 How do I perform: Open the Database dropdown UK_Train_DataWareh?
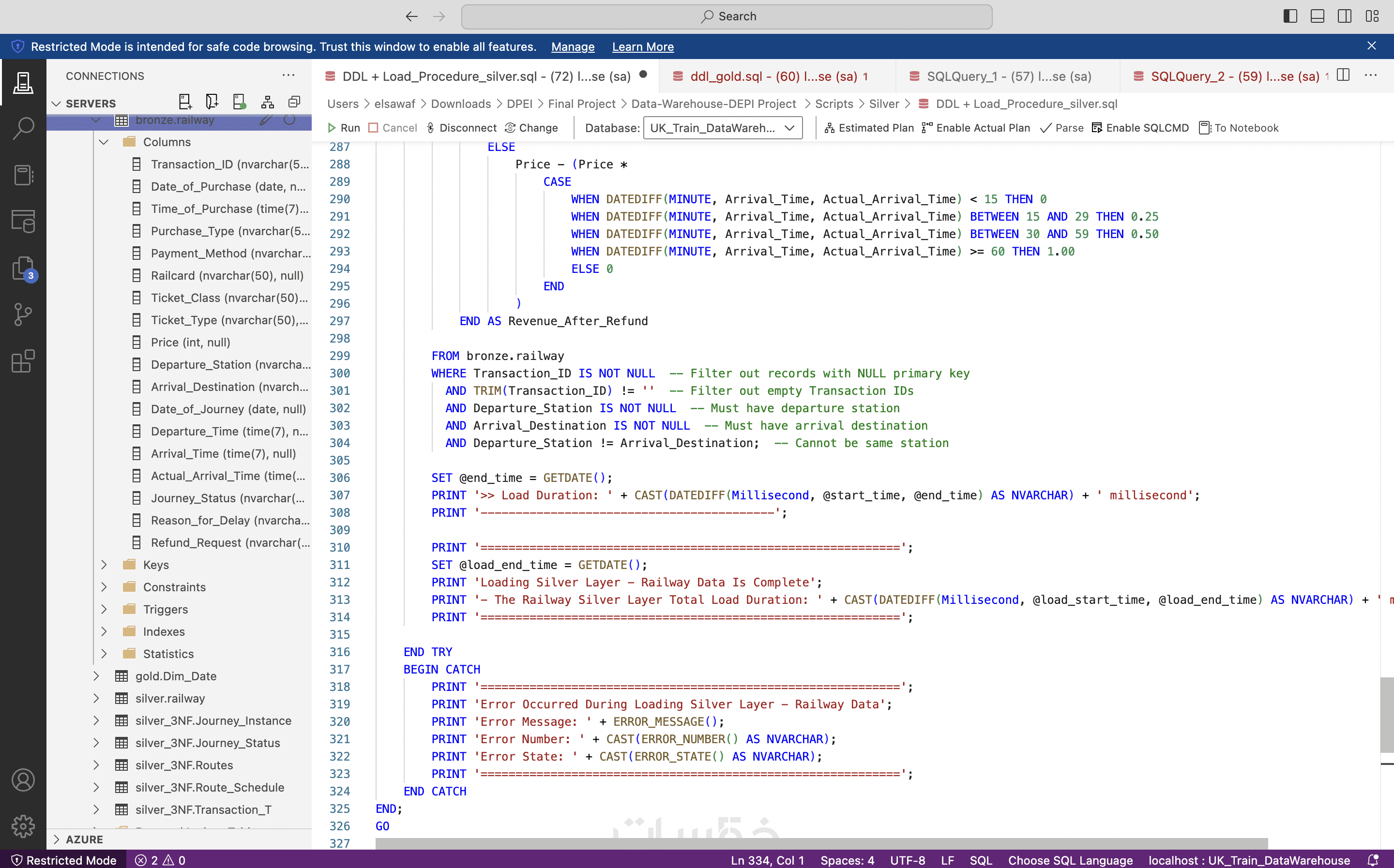[x=722, y=128]
